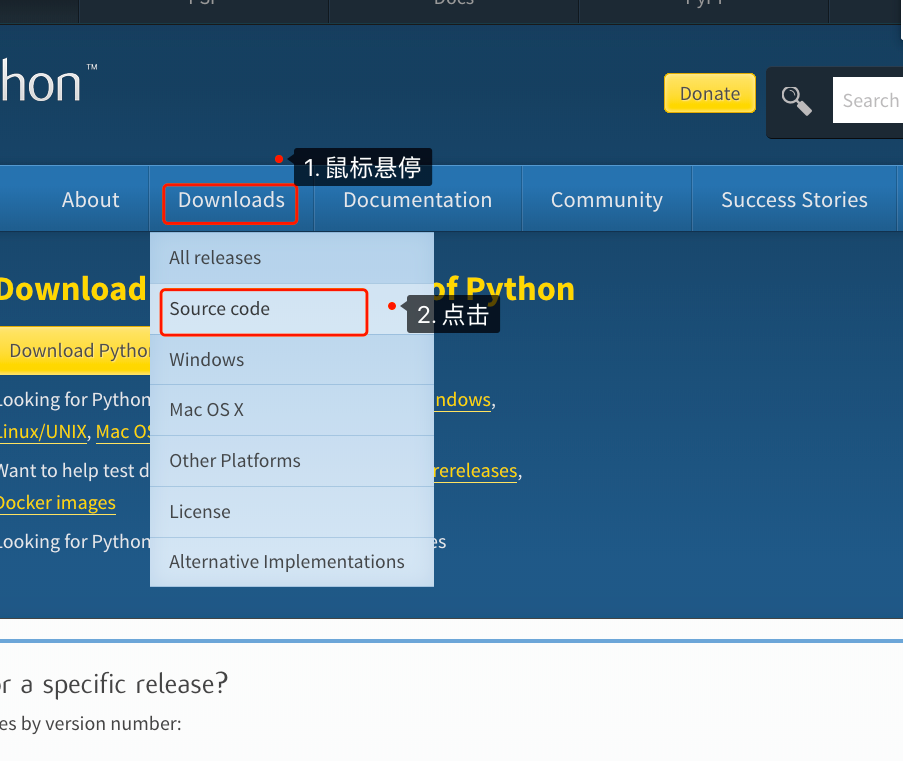This screenshot has width=903, height=761.
Task: Open Alternative Implementations entry
Action: pos(286,562)
